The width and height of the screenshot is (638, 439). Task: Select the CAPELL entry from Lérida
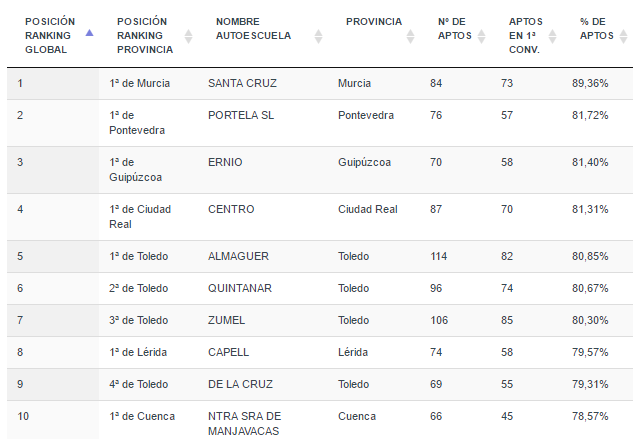click(228, 352)
